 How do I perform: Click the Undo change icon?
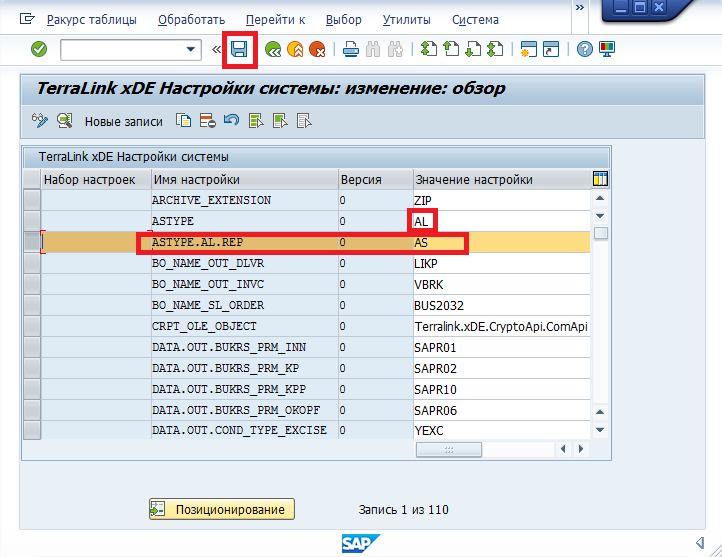[231, 121]
